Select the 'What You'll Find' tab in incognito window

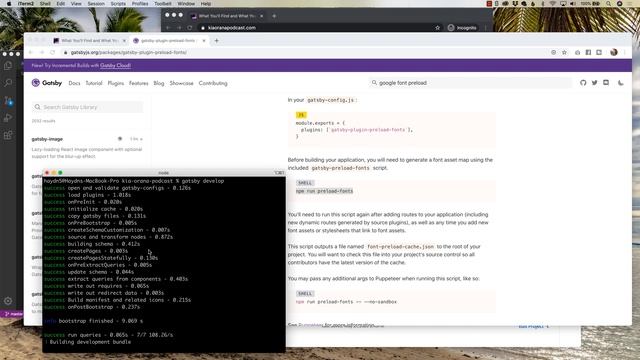click(x=227, y=16)
